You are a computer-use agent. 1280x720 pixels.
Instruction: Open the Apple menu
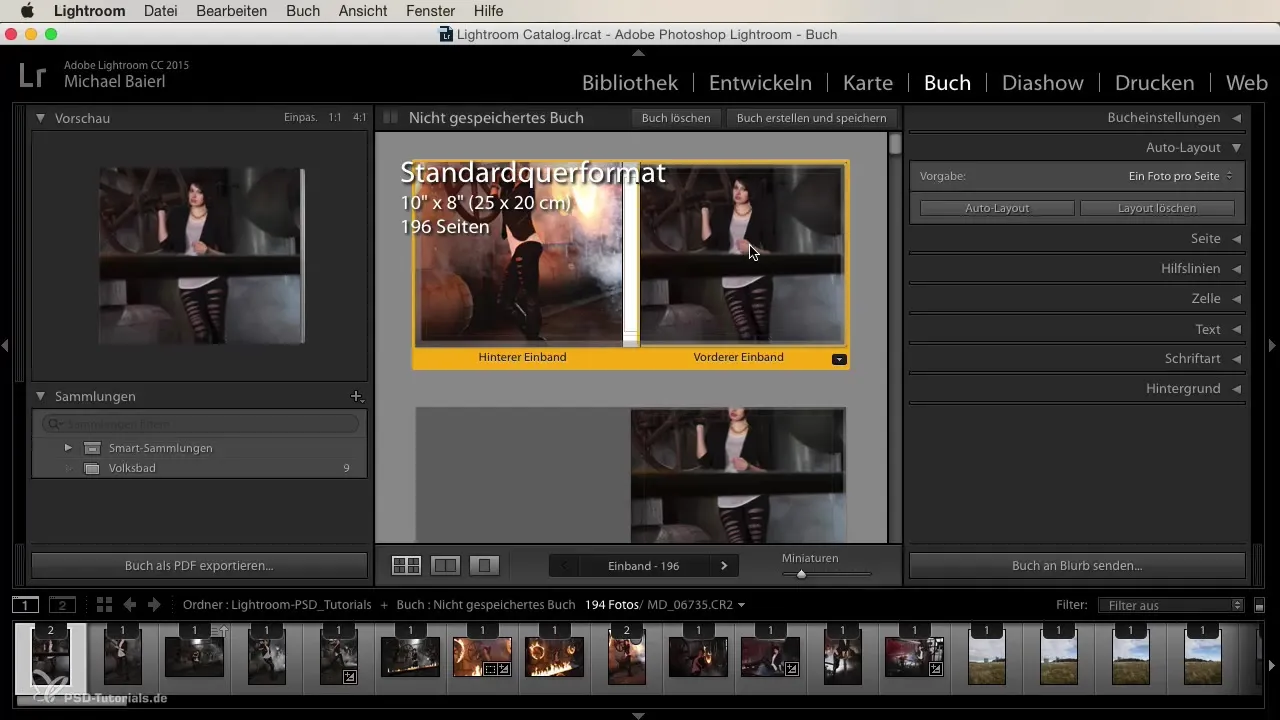(x=27, y=11)
